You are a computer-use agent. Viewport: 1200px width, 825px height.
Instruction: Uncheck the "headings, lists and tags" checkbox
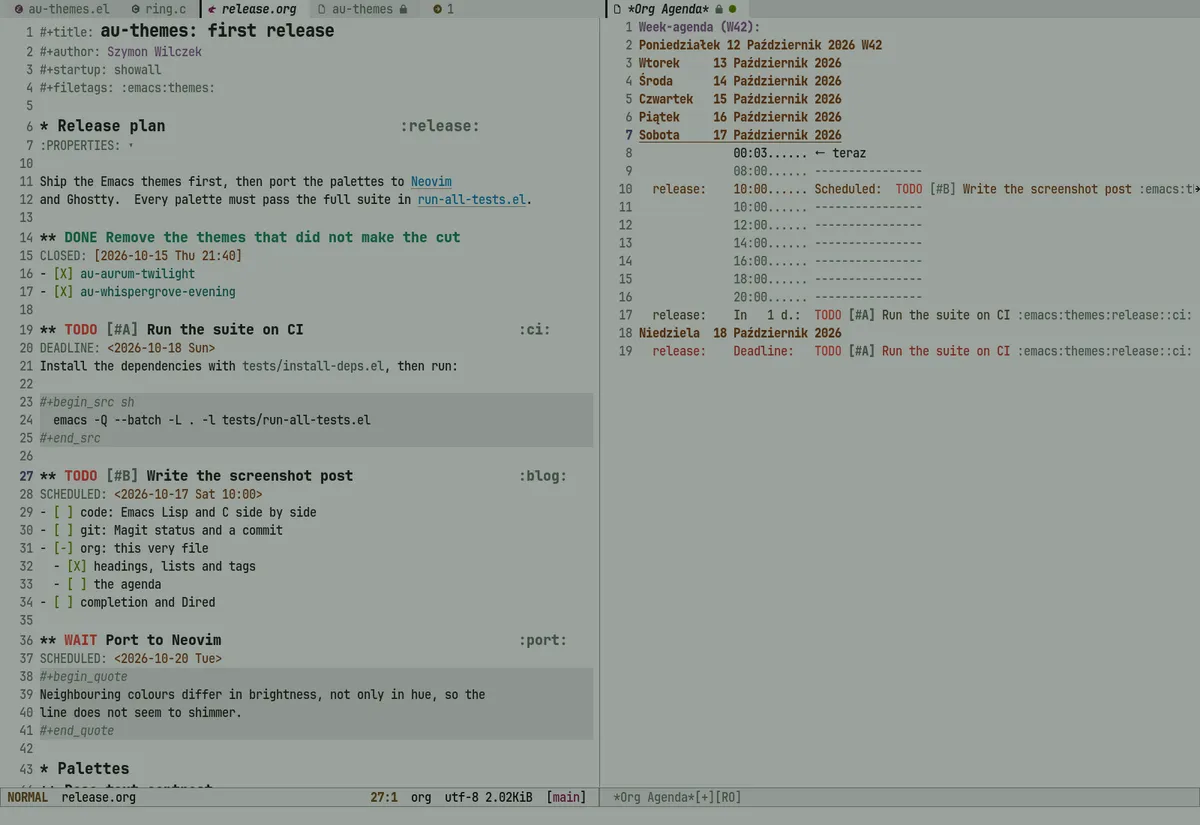click(x=77, y=566)
